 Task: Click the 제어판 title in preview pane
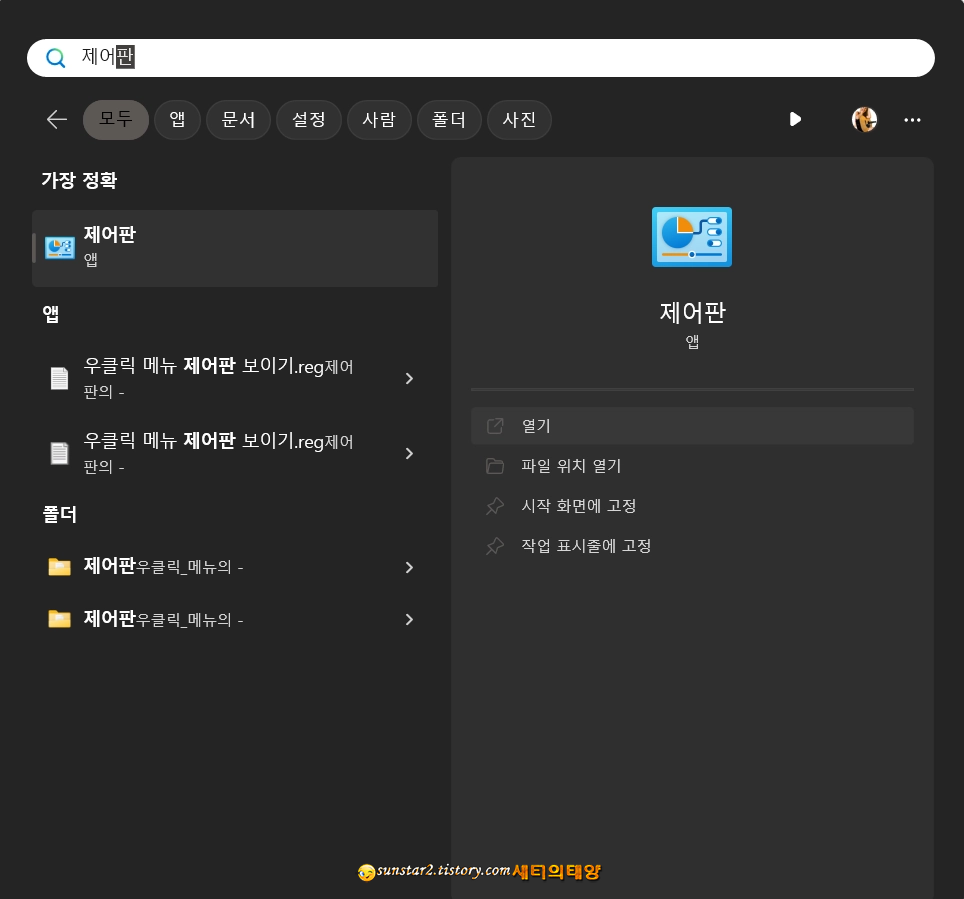(x=692, y=312)
